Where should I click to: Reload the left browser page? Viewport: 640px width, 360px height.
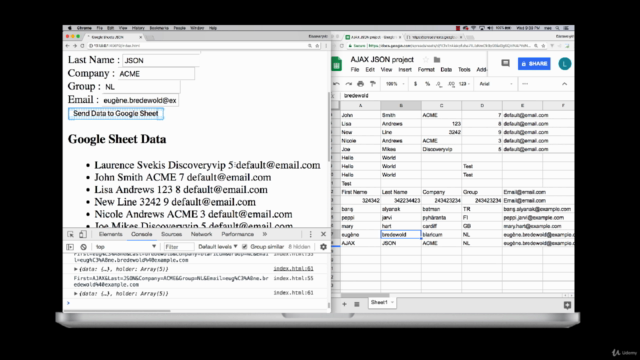click(82, 46)
